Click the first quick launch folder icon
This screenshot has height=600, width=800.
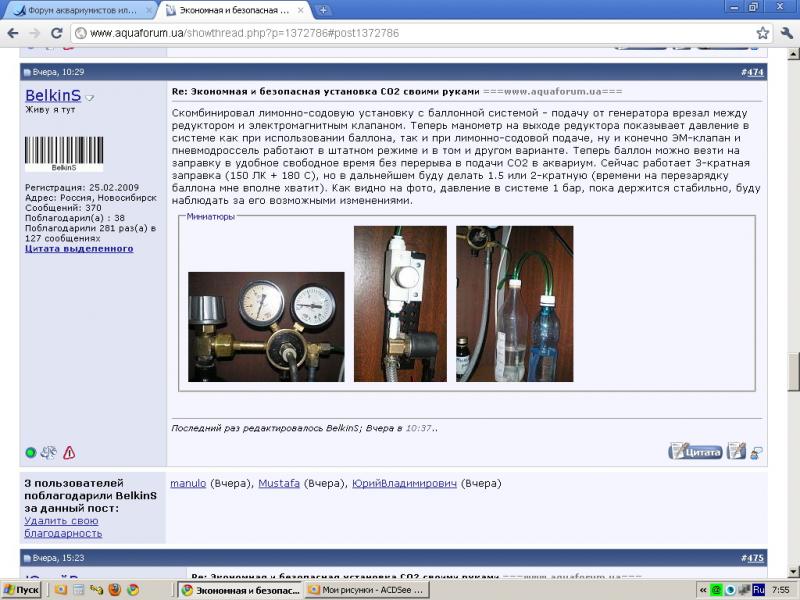61,590
